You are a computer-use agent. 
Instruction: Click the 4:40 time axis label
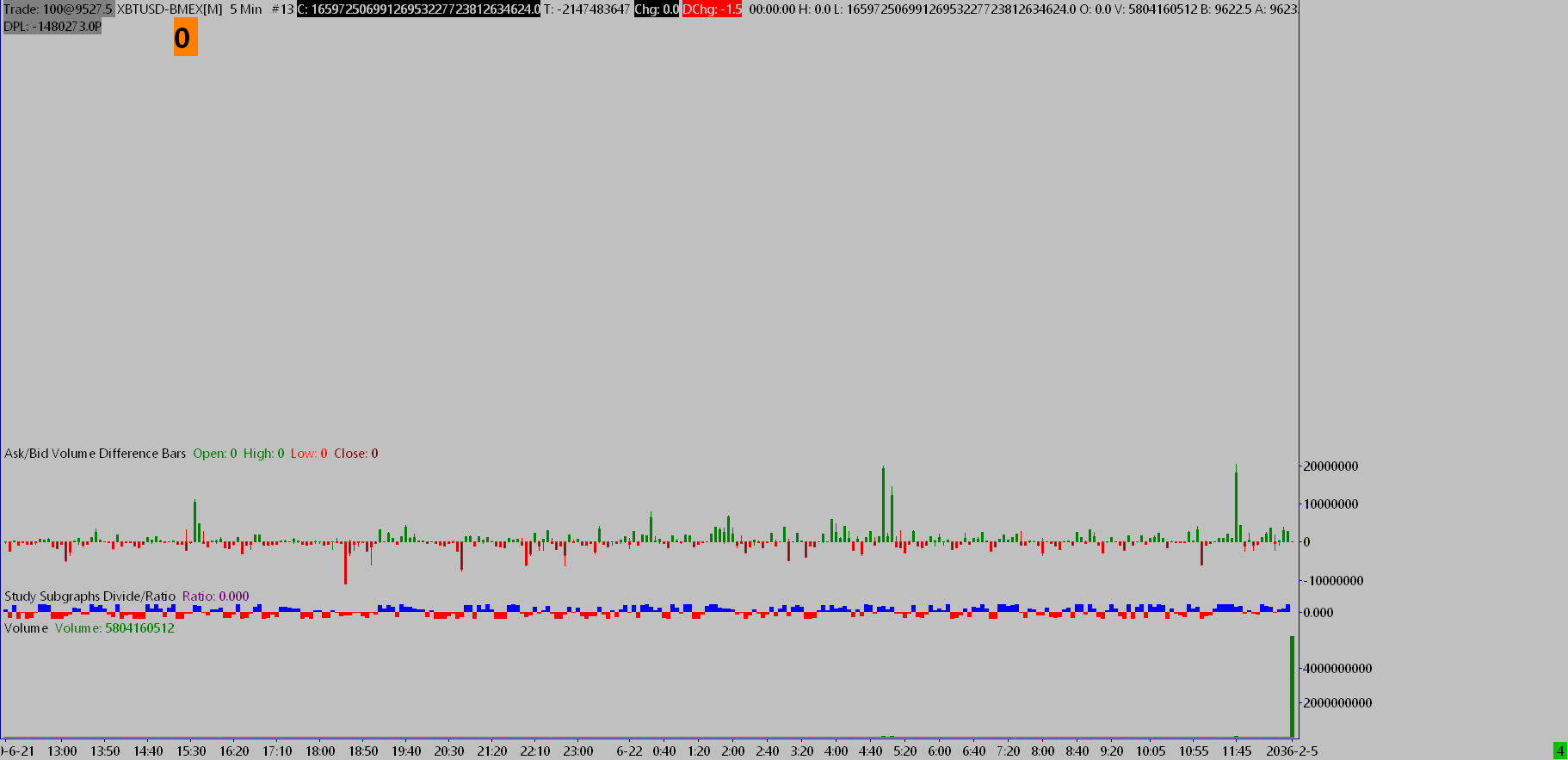click(871, 751)
